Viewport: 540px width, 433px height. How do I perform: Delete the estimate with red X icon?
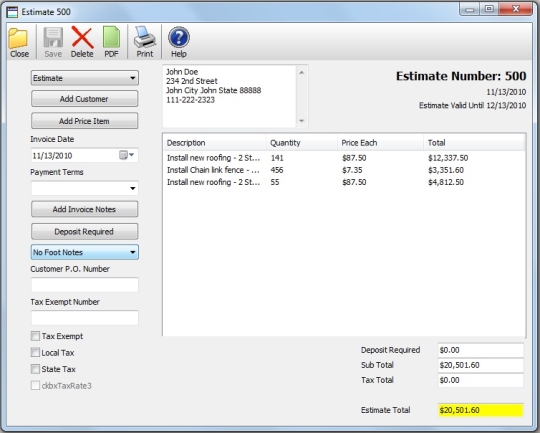[82, 37]
